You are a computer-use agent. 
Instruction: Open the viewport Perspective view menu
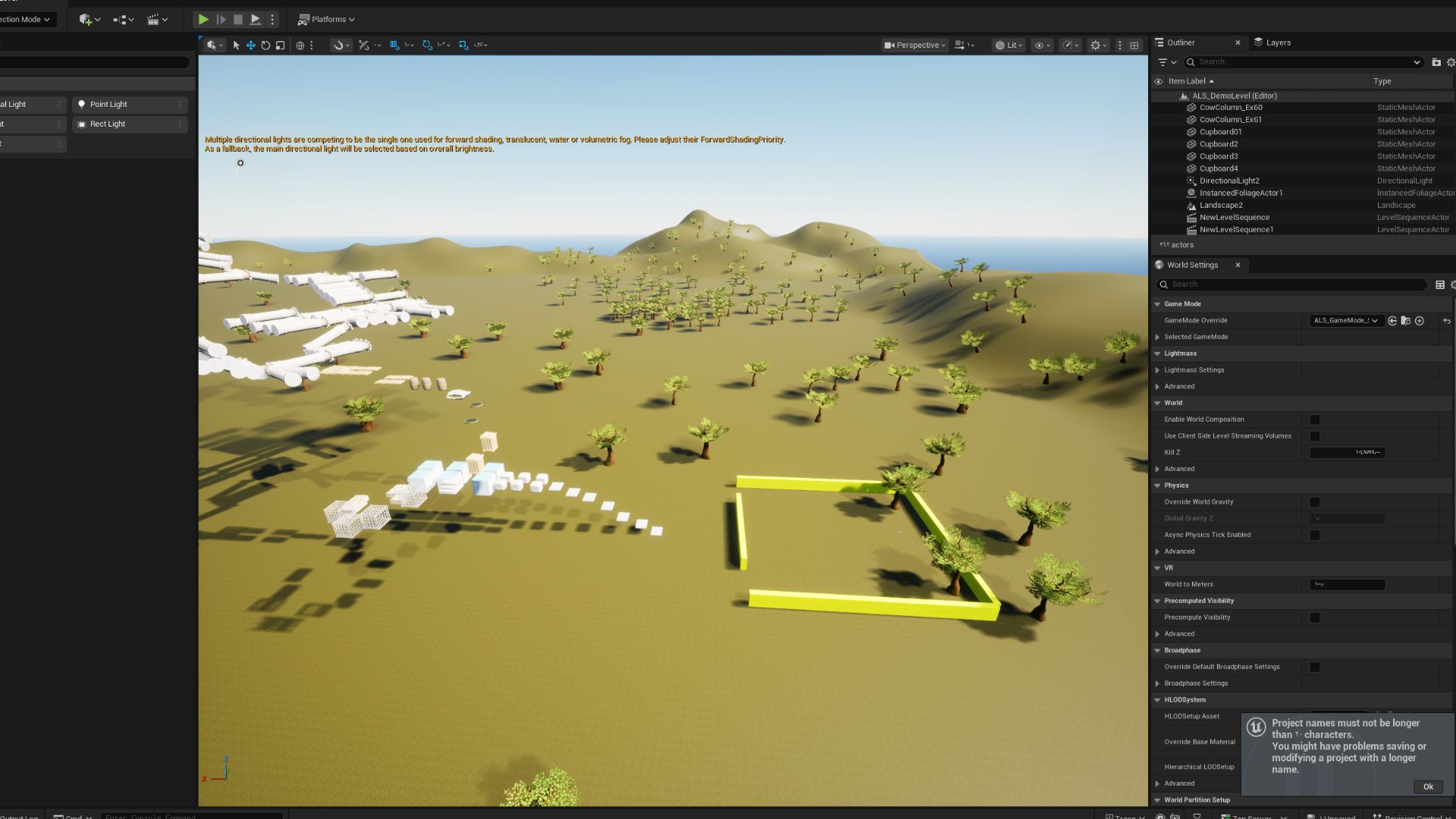915,45
